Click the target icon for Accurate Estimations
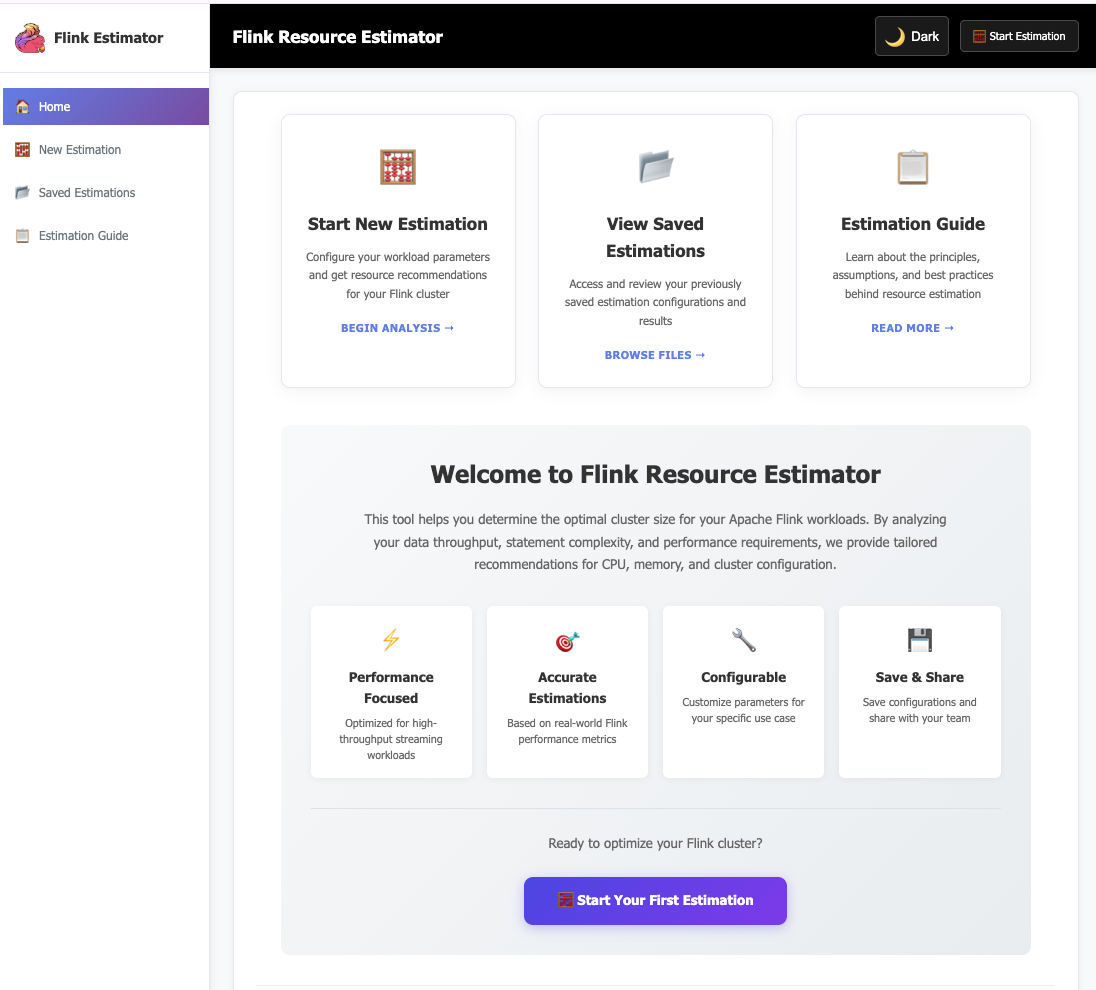 click(x=567, y=640)
